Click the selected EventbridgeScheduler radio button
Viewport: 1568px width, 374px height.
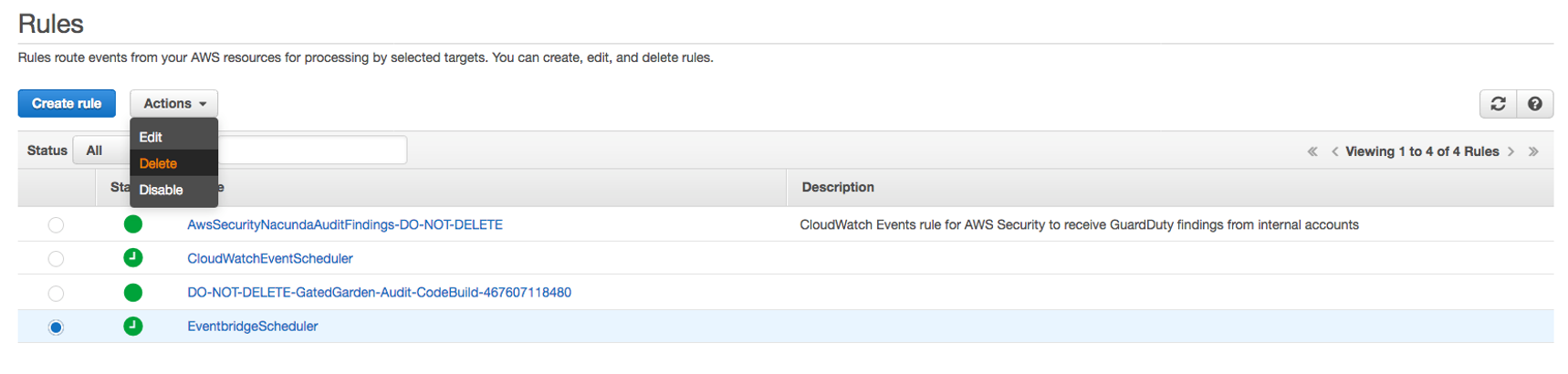click(56, 327)
